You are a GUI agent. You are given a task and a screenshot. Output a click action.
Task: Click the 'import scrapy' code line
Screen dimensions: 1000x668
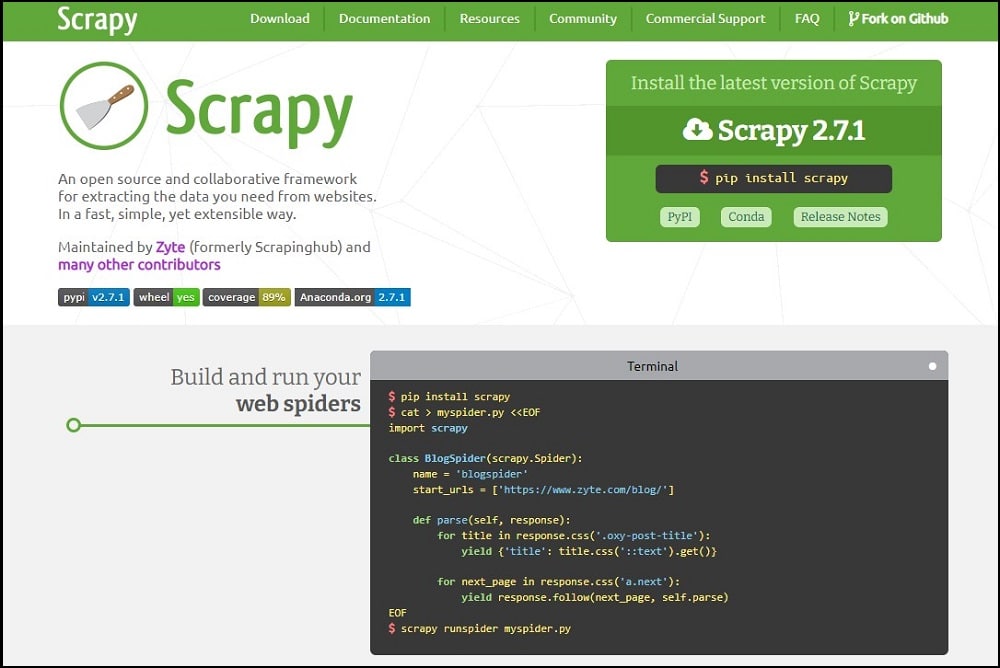pos(428,428)
